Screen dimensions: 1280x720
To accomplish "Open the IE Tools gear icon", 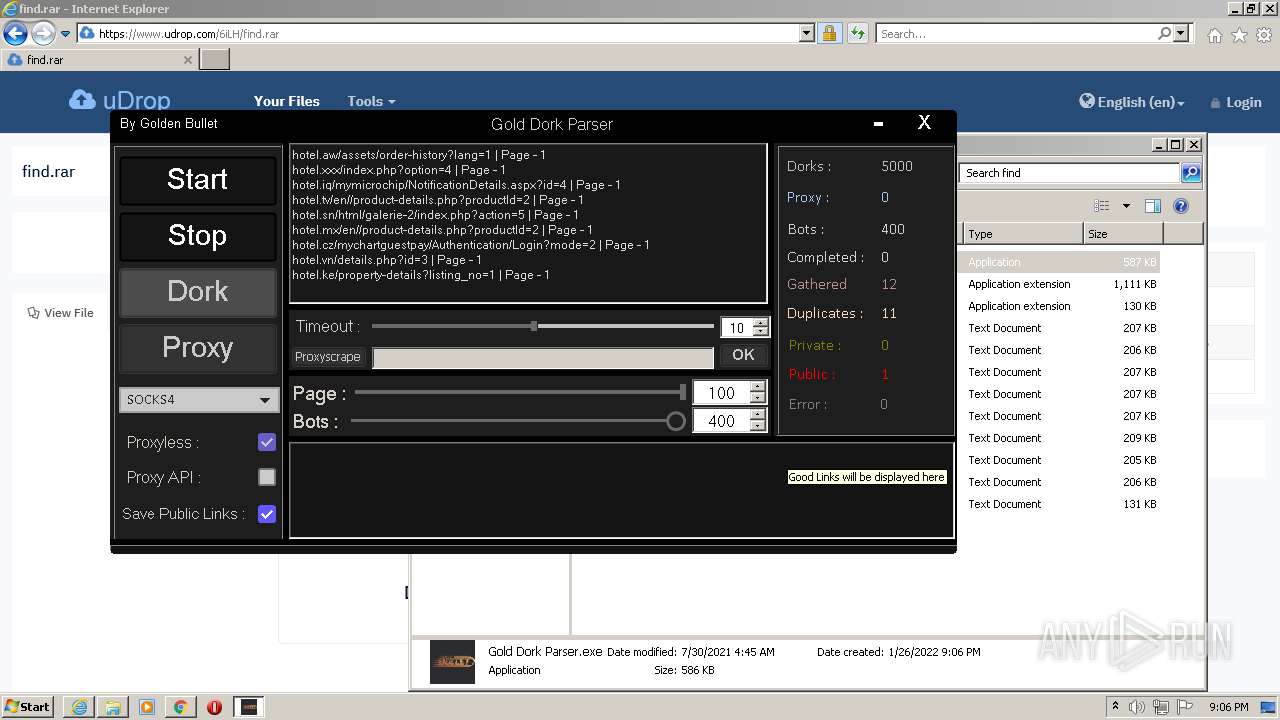I will point(1264,35).
